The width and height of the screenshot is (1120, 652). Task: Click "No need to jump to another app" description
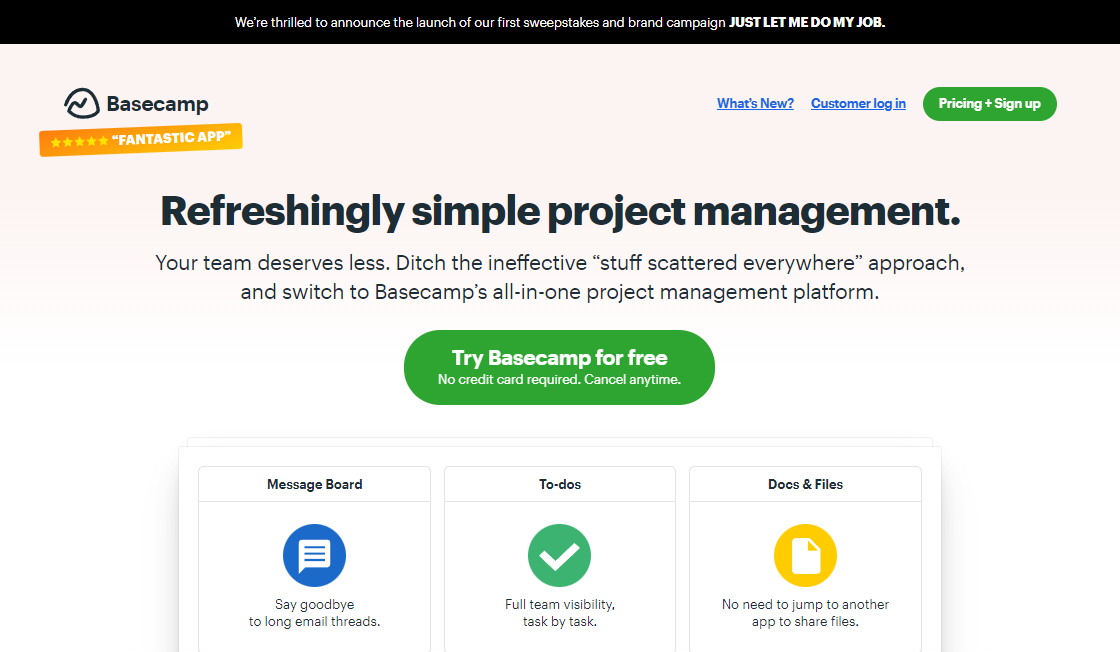click(x=805, y=613)
